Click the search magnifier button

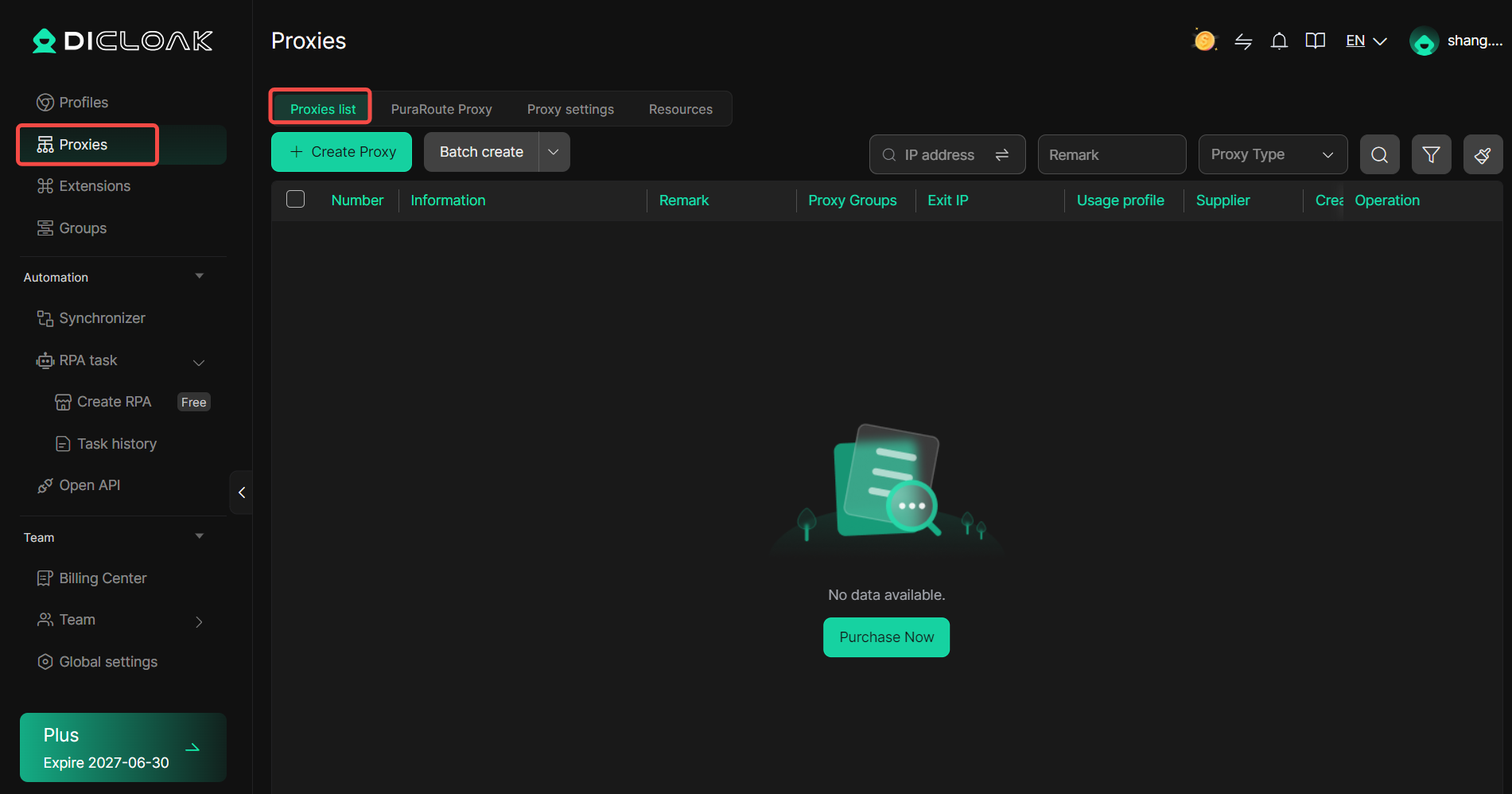(1380, 154)
